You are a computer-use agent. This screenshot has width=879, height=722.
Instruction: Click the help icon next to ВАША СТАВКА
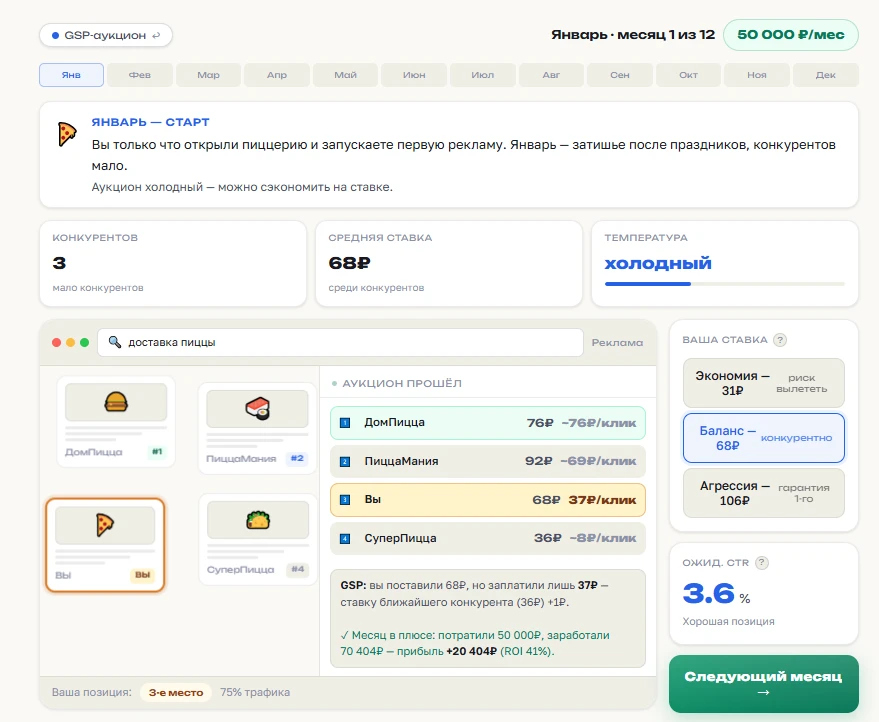tap(780, 340)
